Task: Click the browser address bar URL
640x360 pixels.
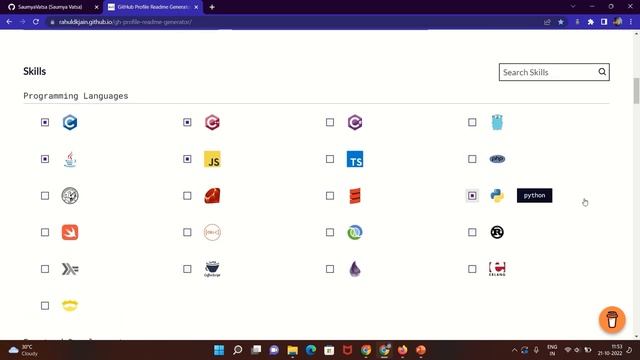Action: click(125, 22)
